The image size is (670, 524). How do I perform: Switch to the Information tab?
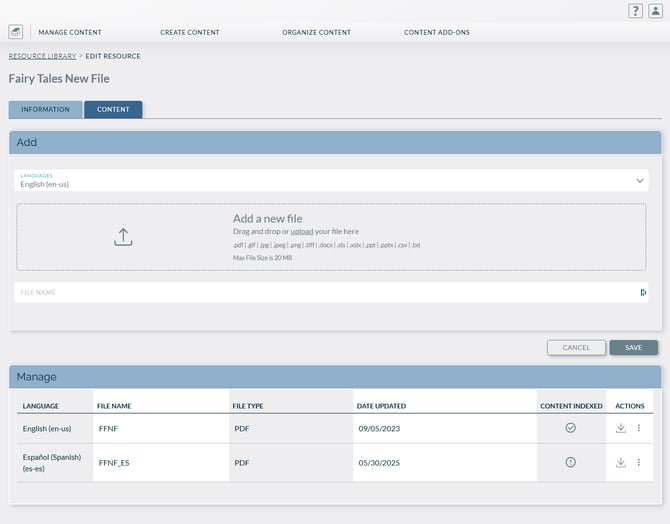(x=45, y=110)
